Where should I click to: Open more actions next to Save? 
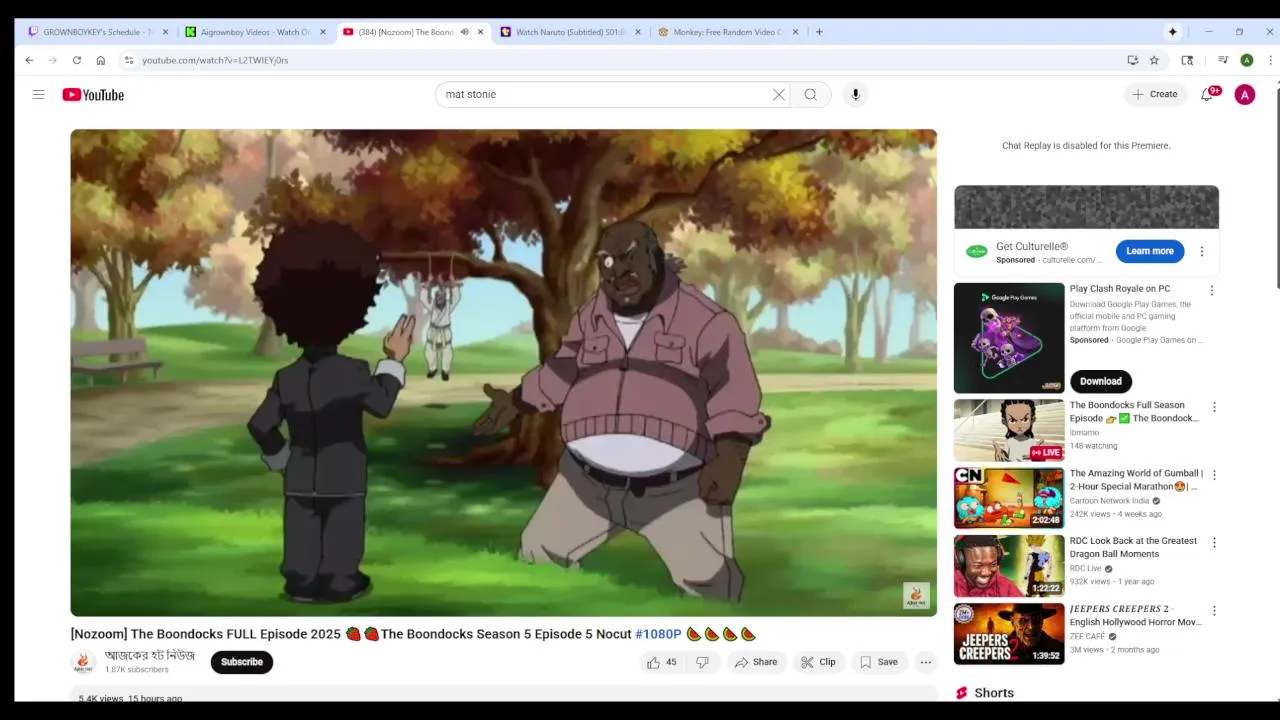point(926,662)
